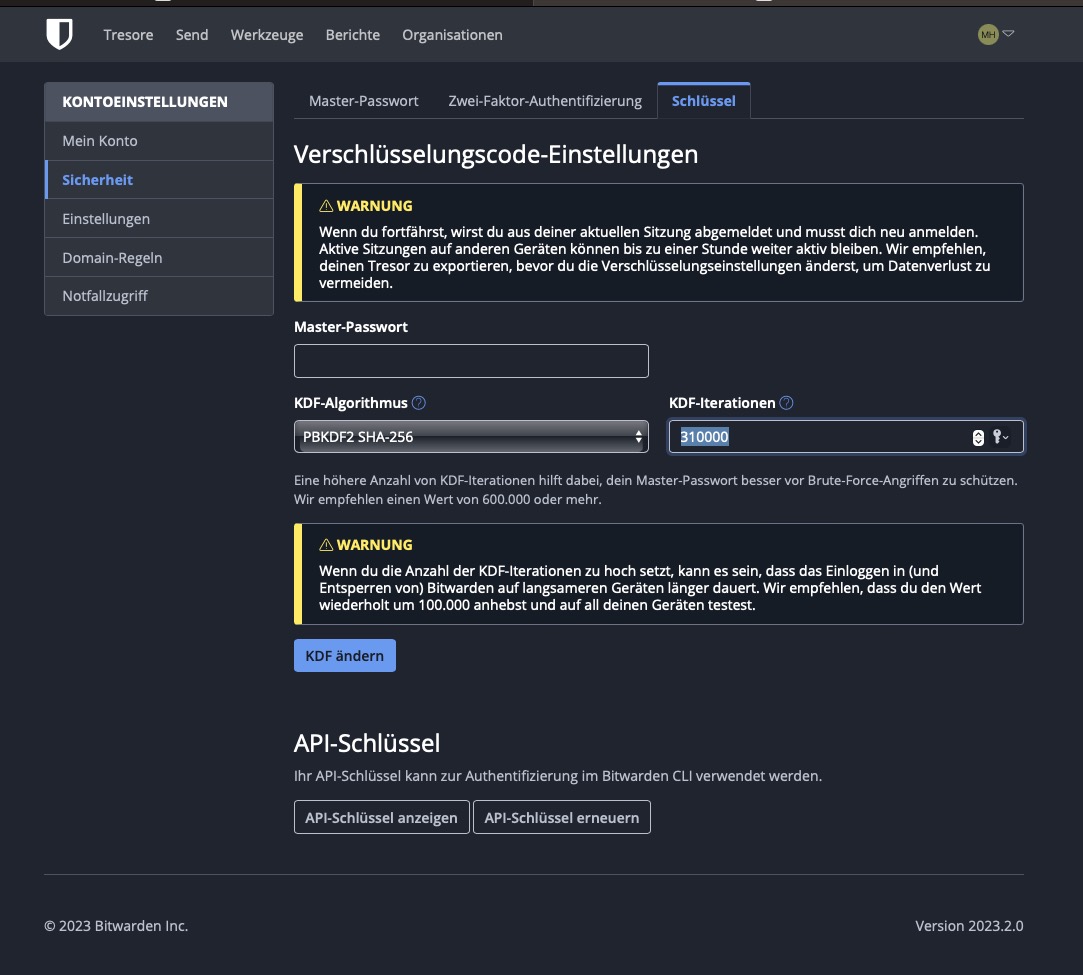This screenshot has width=1083, height=975.
Task: Select Mein Konto in the sidebar
Action: click(159, 141)
